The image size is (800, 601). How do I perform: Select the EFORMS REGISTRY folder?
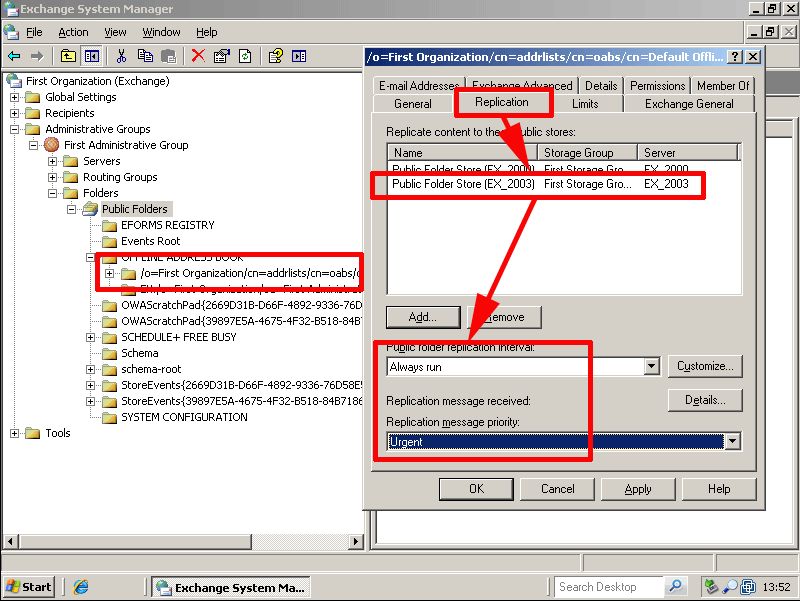coord(167,225)
